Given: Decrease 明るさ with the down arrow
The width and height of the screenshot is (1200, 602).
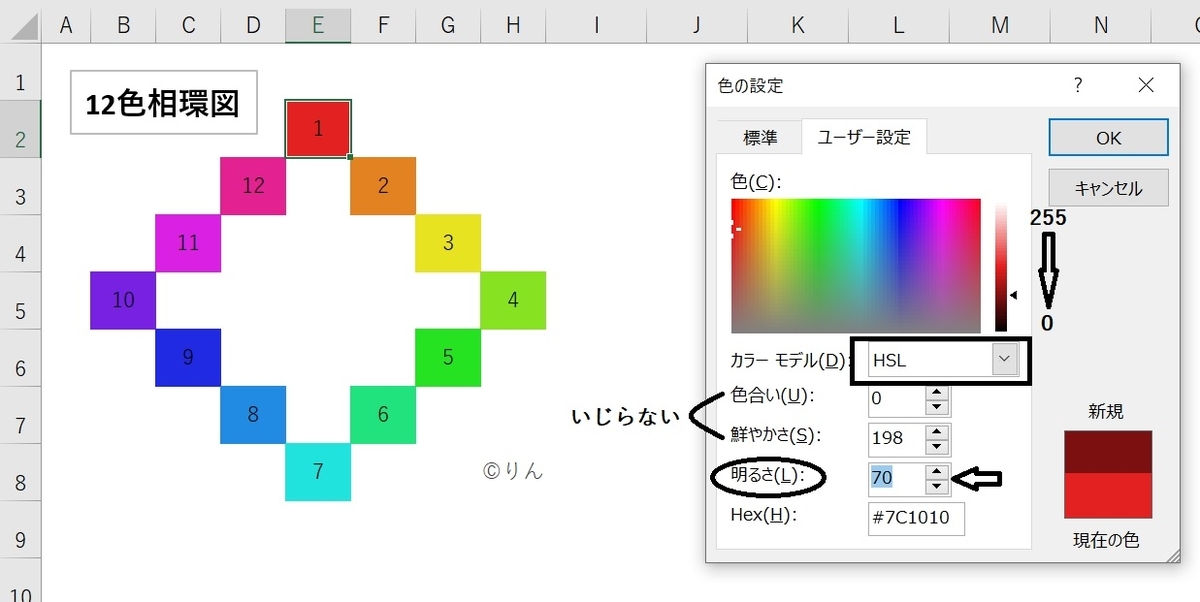Looking at the screenshot, I should 935,484.
